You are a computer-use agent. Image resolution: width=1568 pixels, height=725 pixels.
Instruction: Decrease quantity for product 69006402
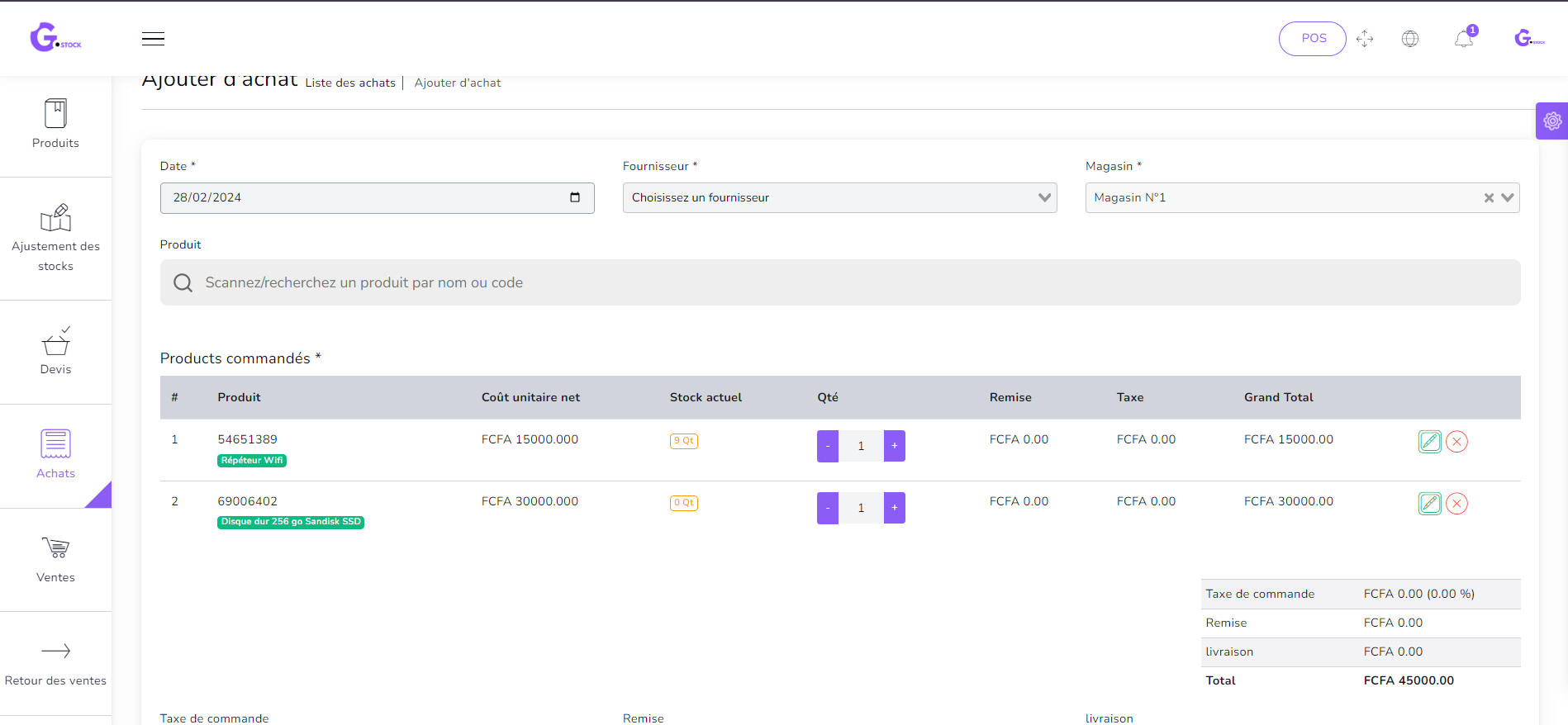[x=828, y=508]
